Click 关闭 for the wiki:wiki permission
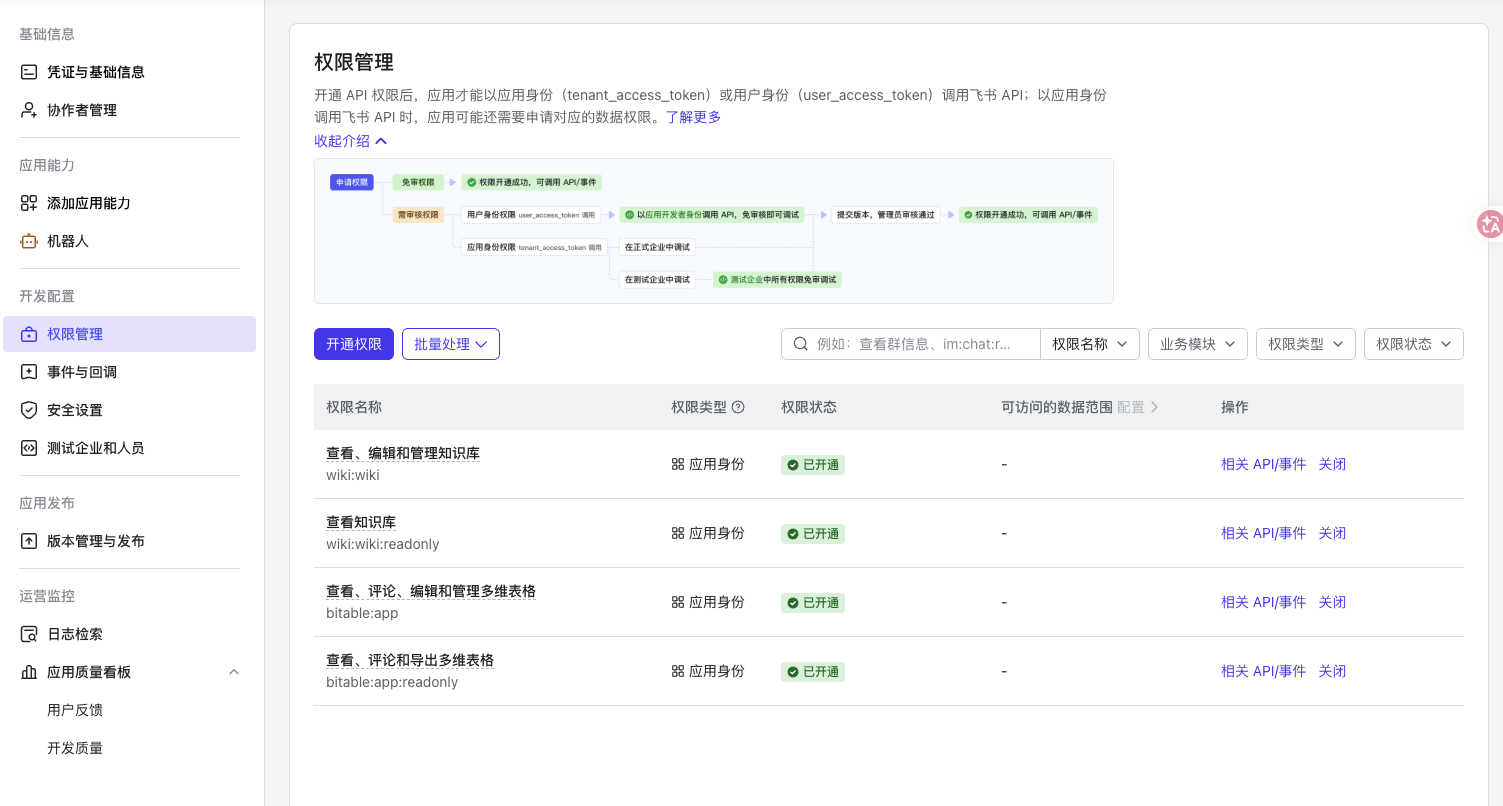 [x=1332, y=464]
